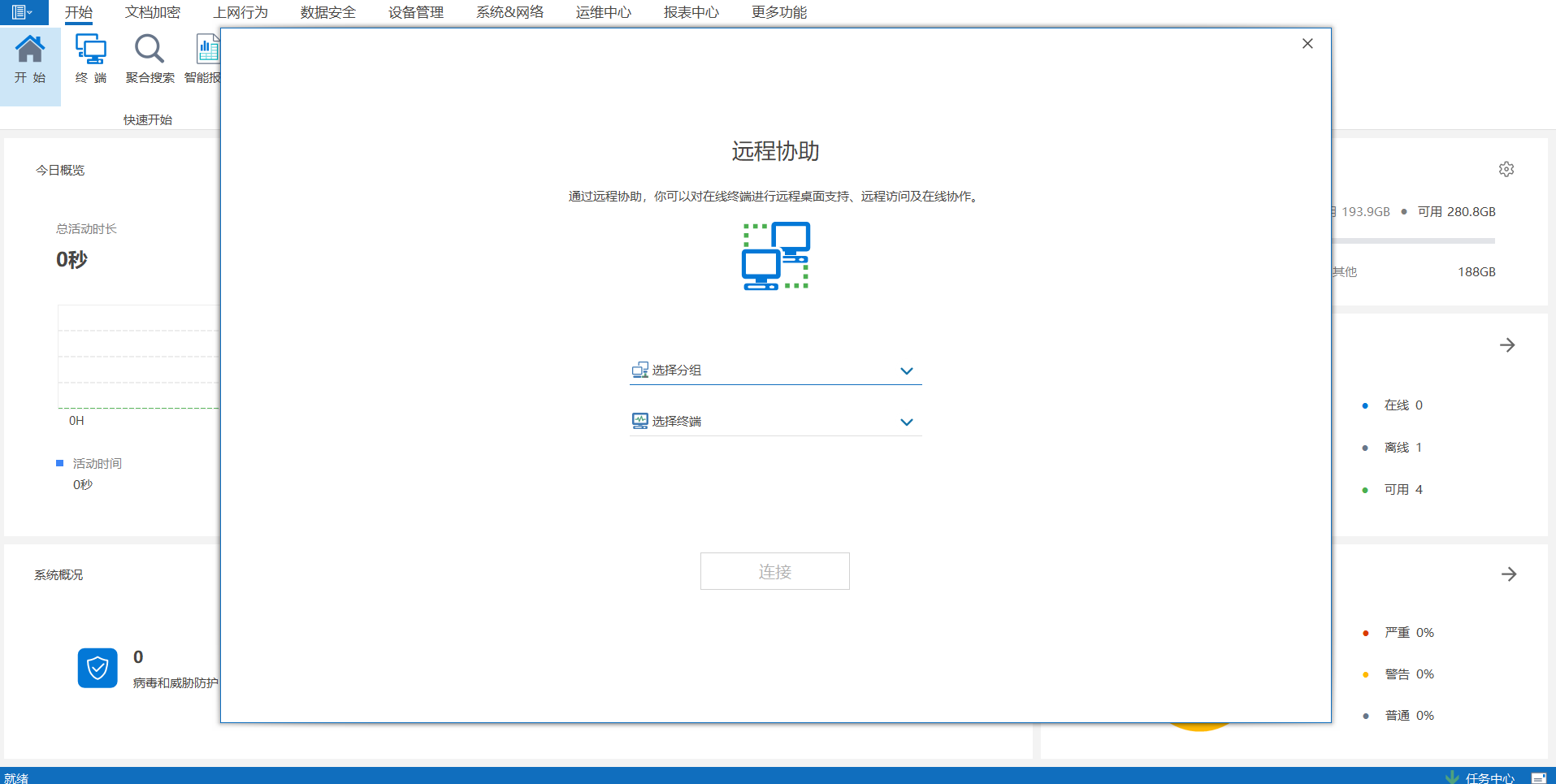Click the virus and threat protection shield
The height and width of the screenshot is (784, 1556).
(x=98, y=668)
